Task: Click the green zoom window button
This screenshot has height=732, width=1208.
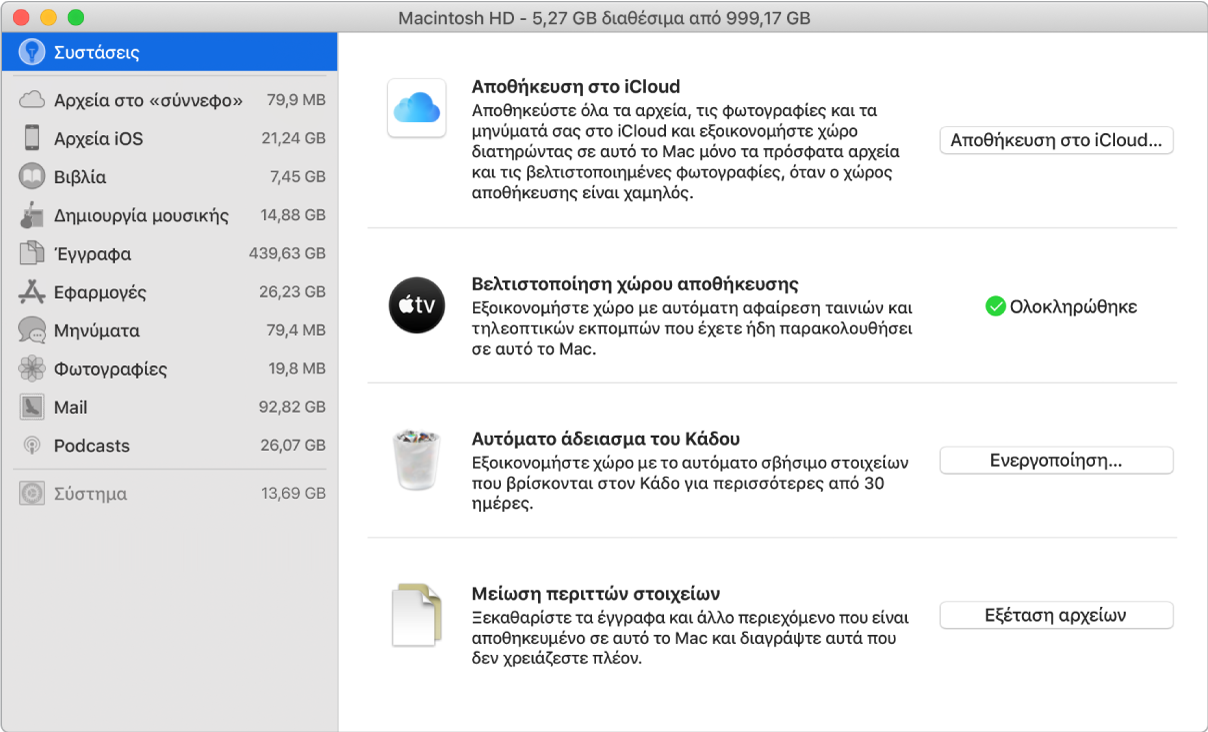Action: 75,18
